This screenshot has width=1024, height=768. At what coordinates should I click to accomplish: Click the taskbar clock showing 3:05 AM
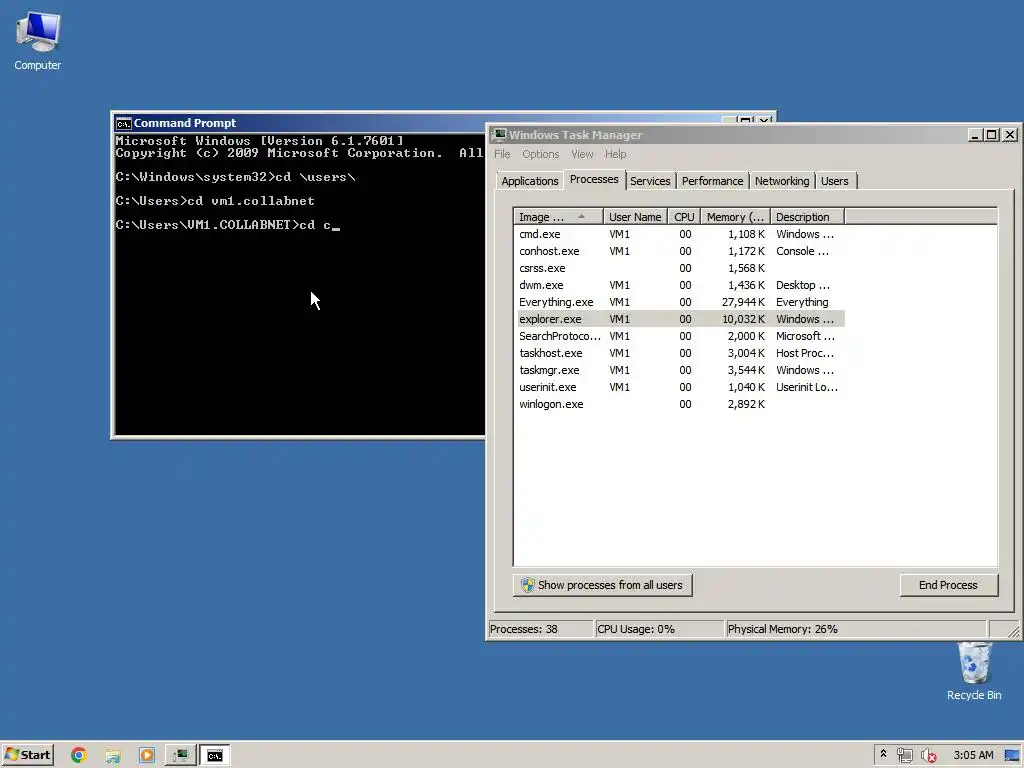pos(973,755)
